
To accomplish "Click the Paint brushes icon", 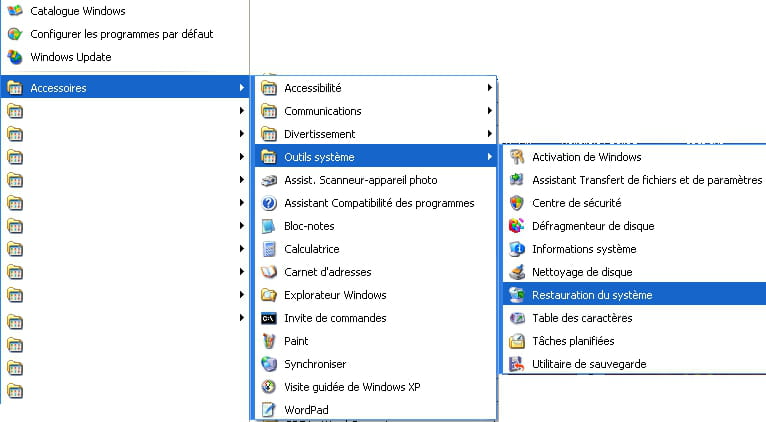I will point(269,341).
